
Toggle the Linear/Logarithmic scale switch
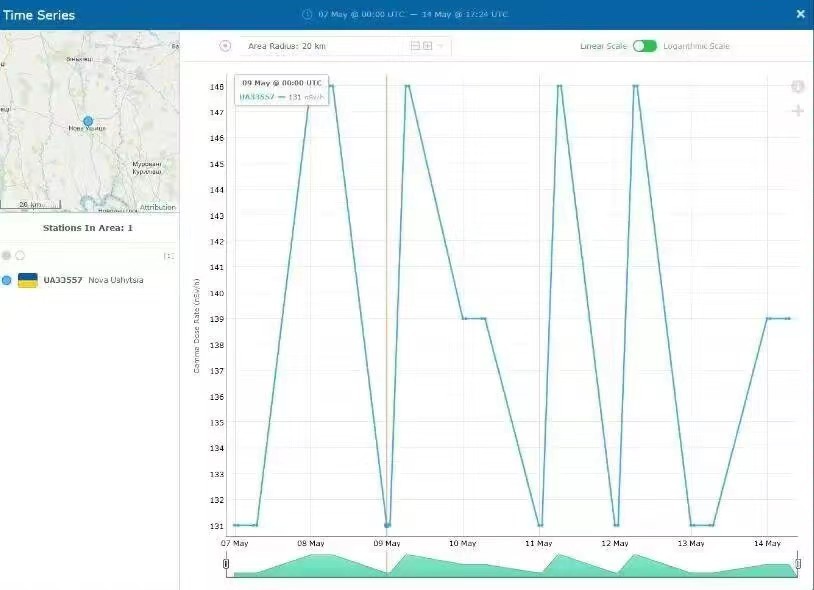pyautogui.click(x=645, y=46)
